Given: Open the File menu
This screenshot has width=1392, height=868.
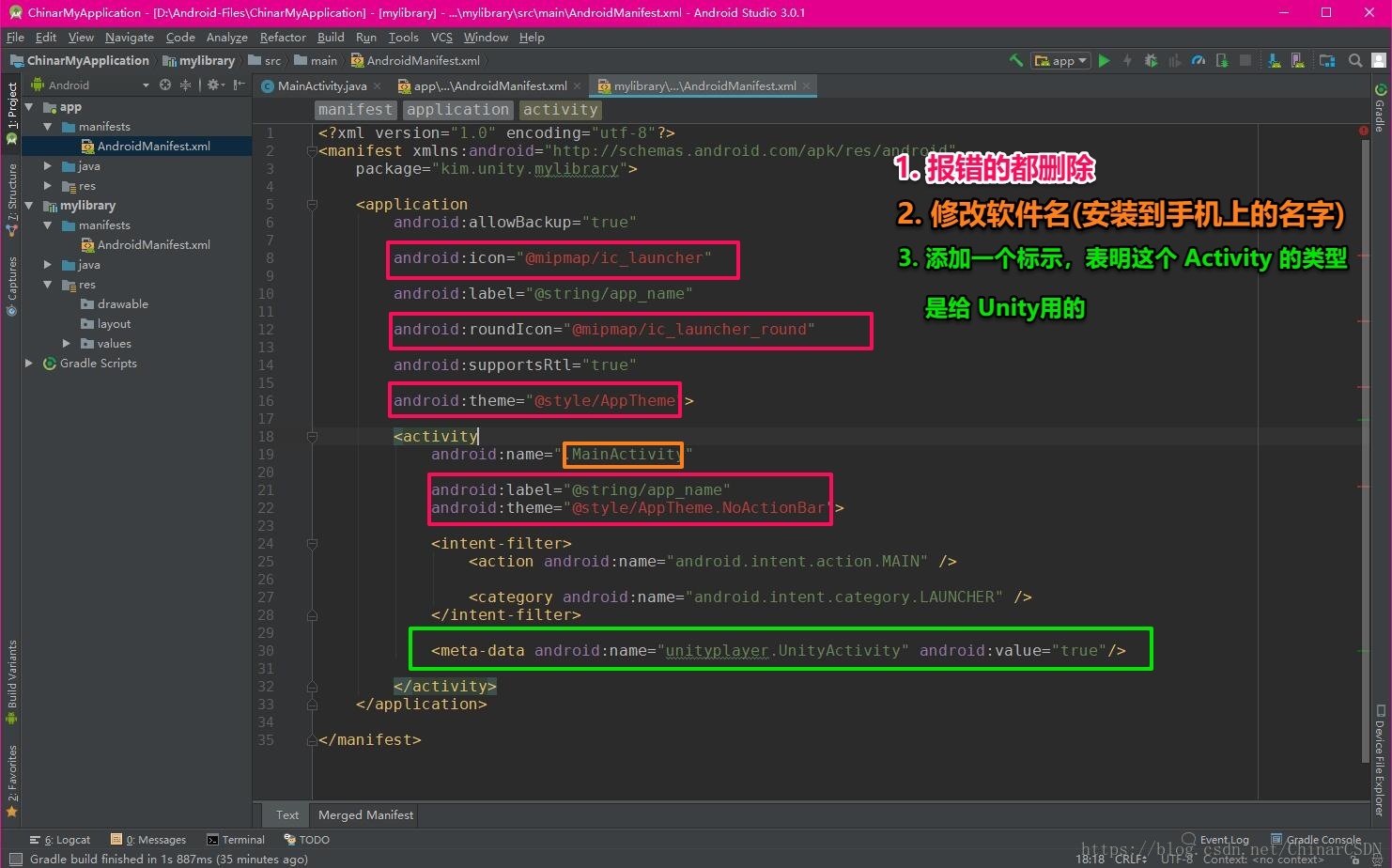Looking at the screenshot, I should coord(15,38).
